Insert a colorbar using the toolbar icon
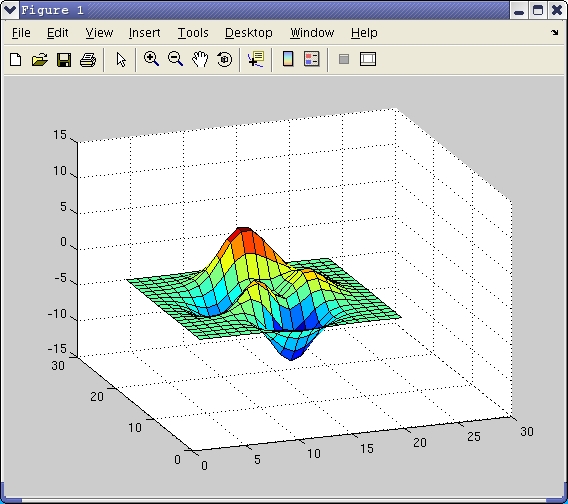Image resolution: width=568 pixels, height=504 pixels. [288, 59]
